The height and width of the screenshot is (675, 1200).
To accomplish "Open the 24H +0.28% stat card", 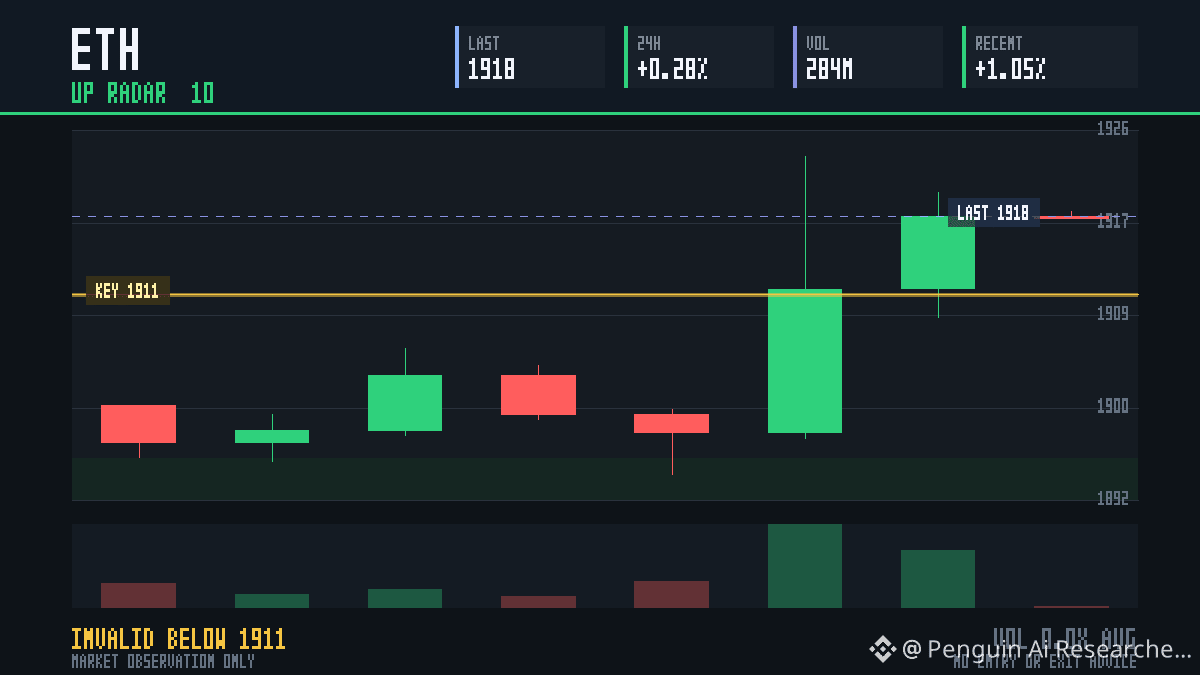I will [x=699, y=57].
